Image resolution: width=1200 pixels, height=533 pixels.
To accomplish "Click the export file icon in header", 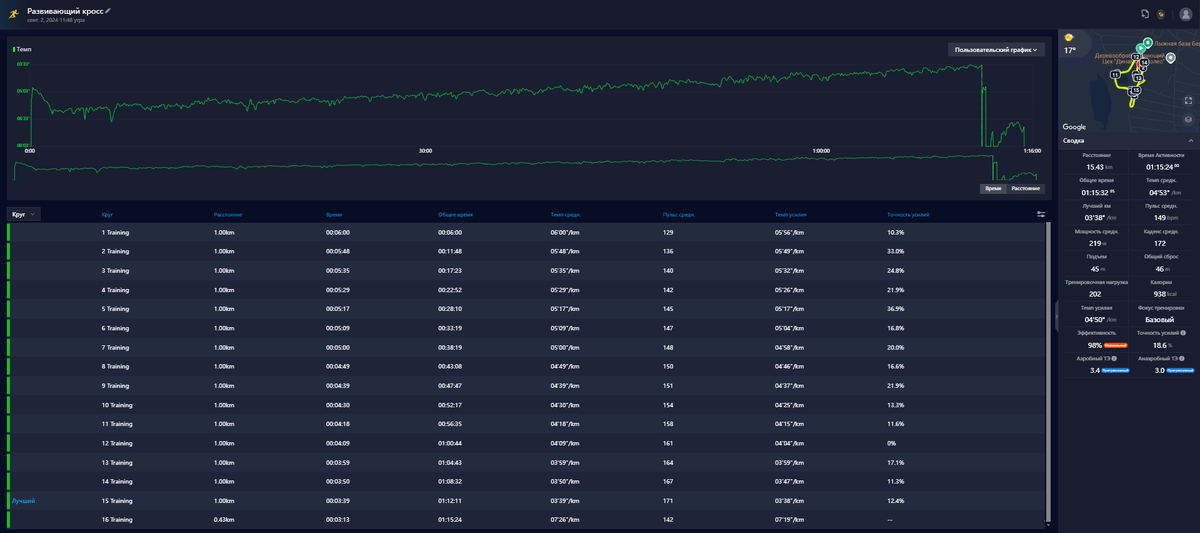I will point(1144,14).
